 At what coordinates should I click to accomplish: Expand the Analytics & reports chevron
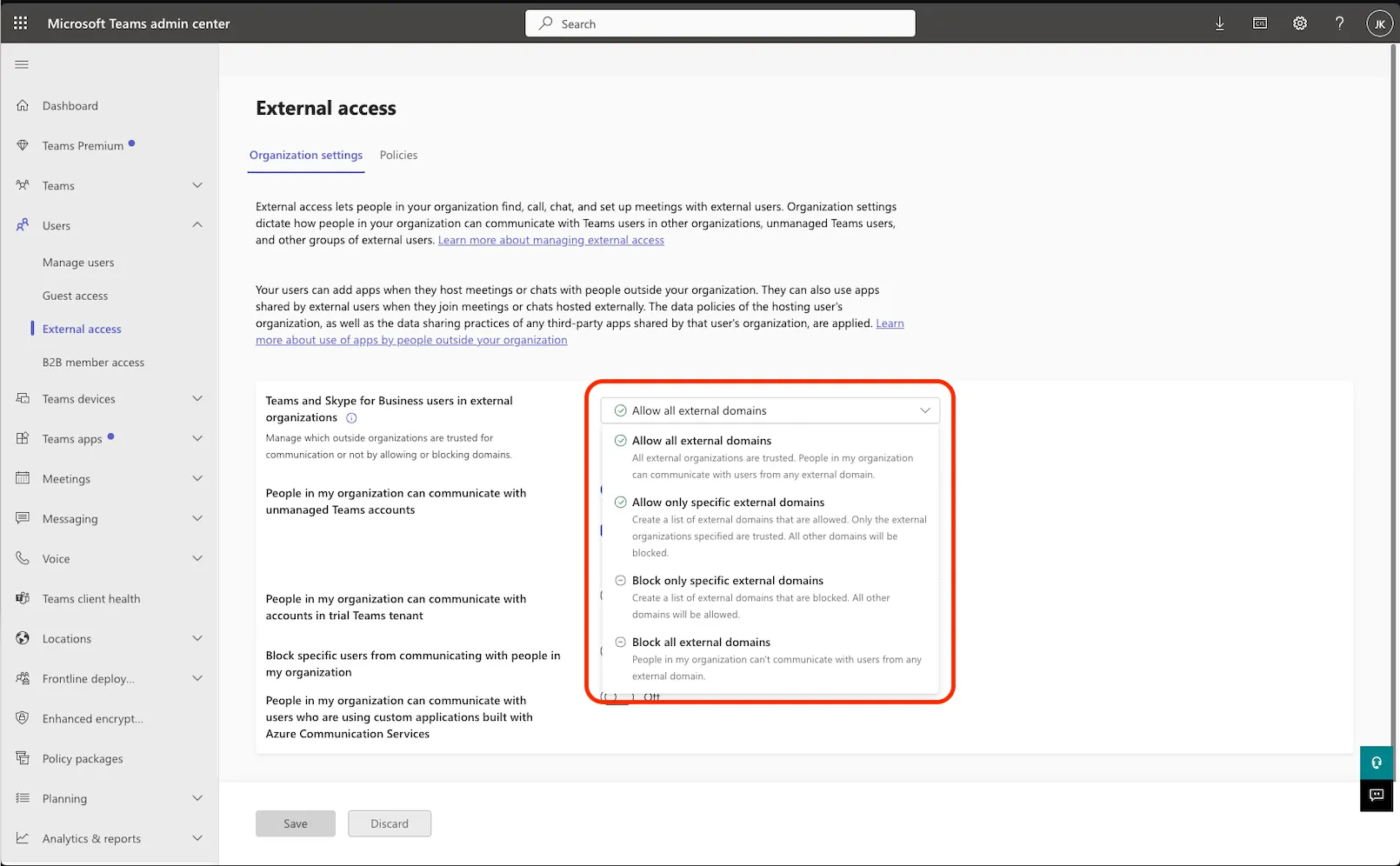pyautogui.click(x=197, y=838)
